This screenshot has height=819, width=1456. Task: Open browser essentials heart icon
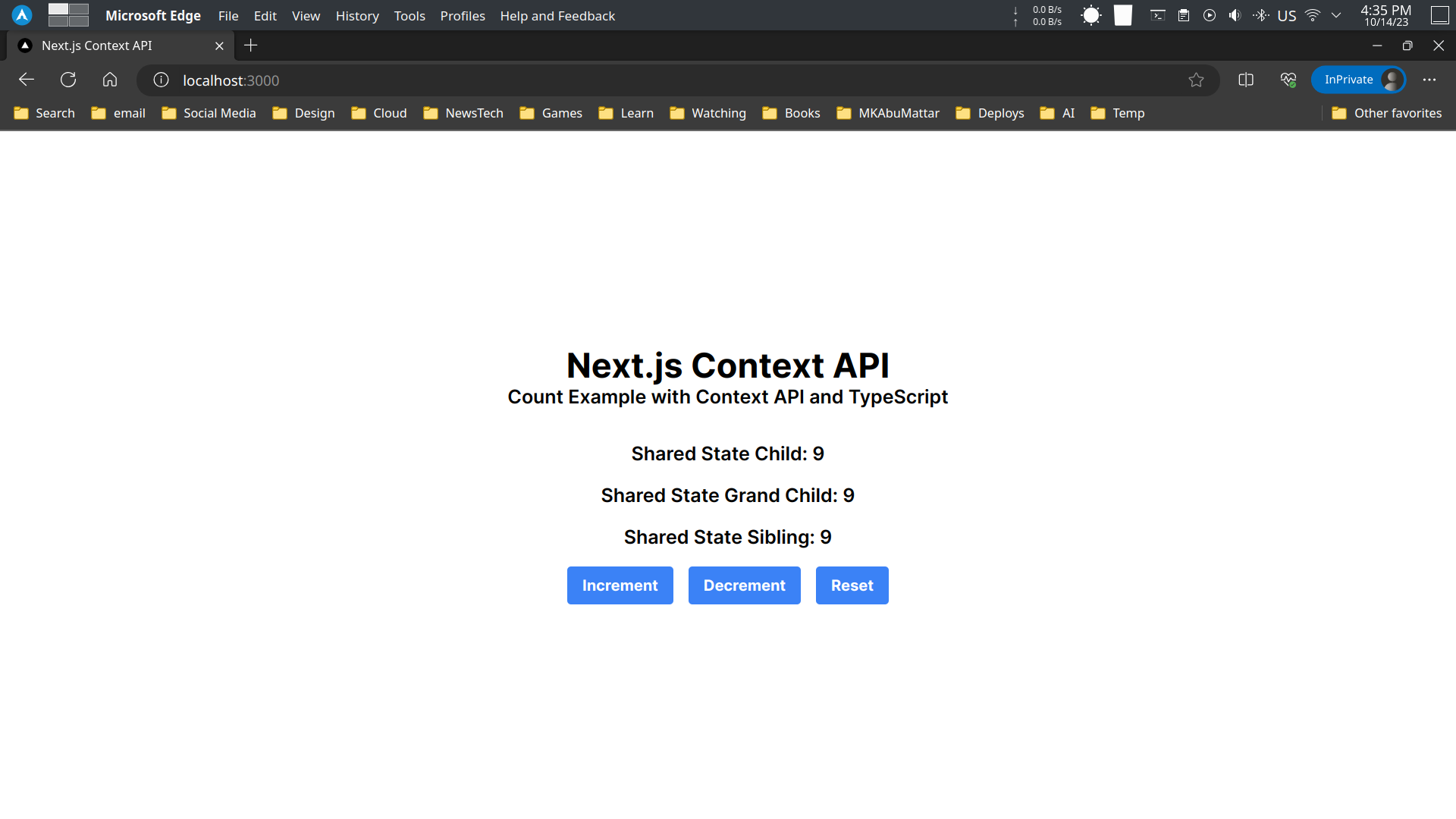[1287, 80]
